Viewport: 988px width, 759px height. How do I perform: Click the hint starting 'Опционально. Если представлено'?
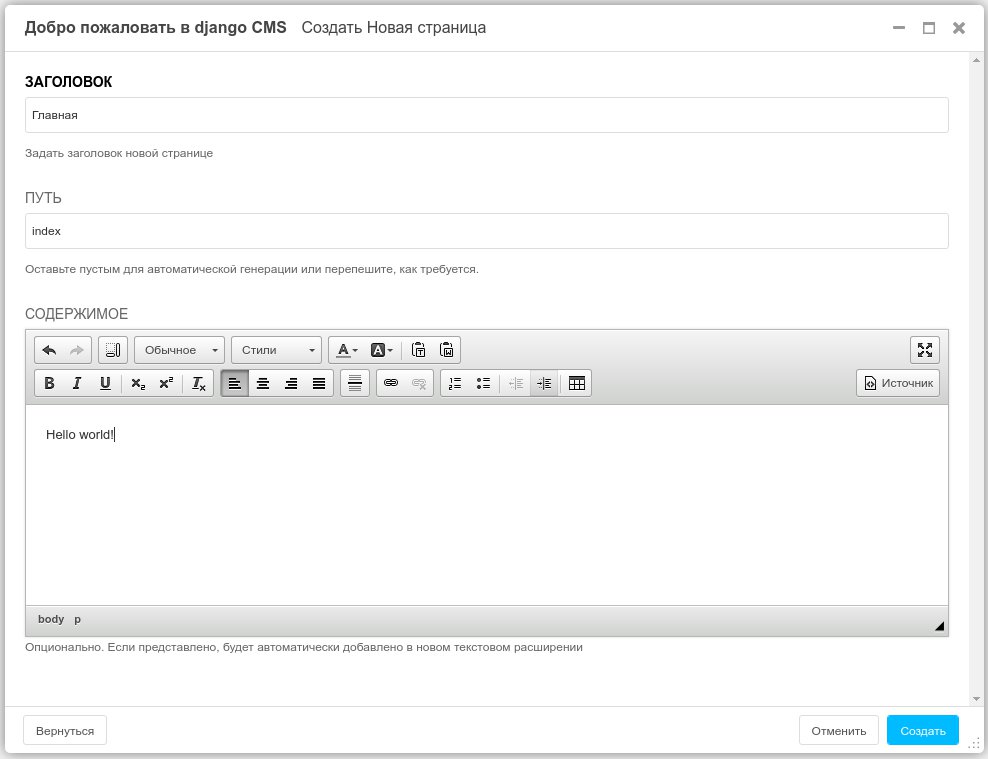[304, 647]
